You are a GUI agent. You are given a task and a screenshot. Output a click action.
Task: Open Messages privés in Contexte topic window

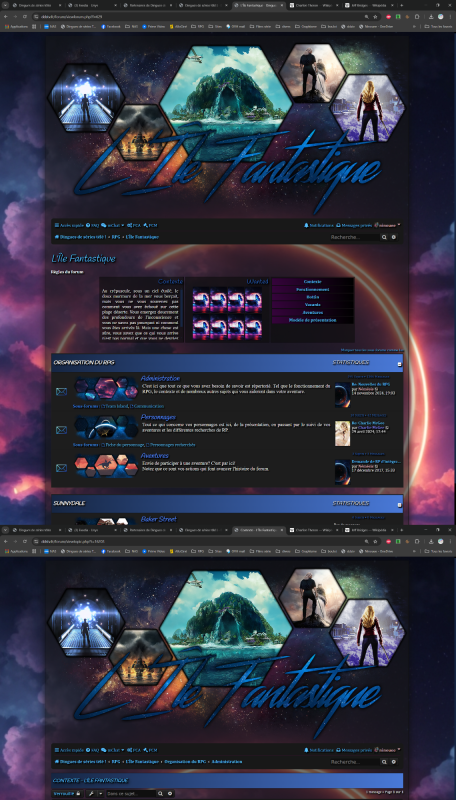coord(354,750)
